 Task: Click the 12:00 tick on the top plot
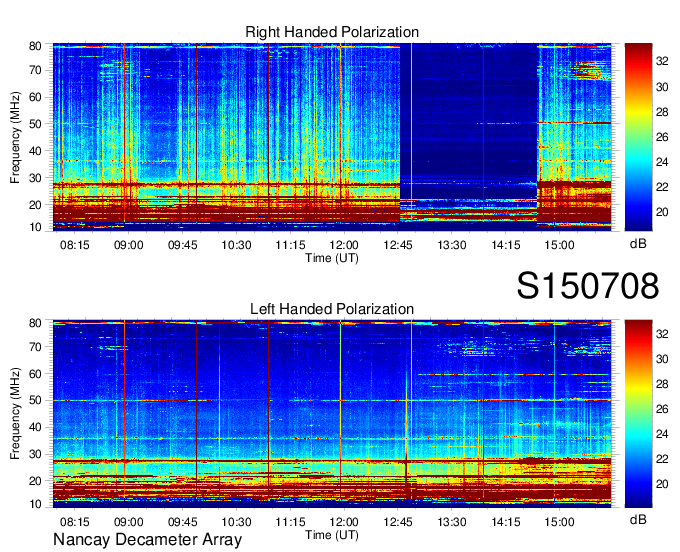pyautogui.click(x=344, y=245)
